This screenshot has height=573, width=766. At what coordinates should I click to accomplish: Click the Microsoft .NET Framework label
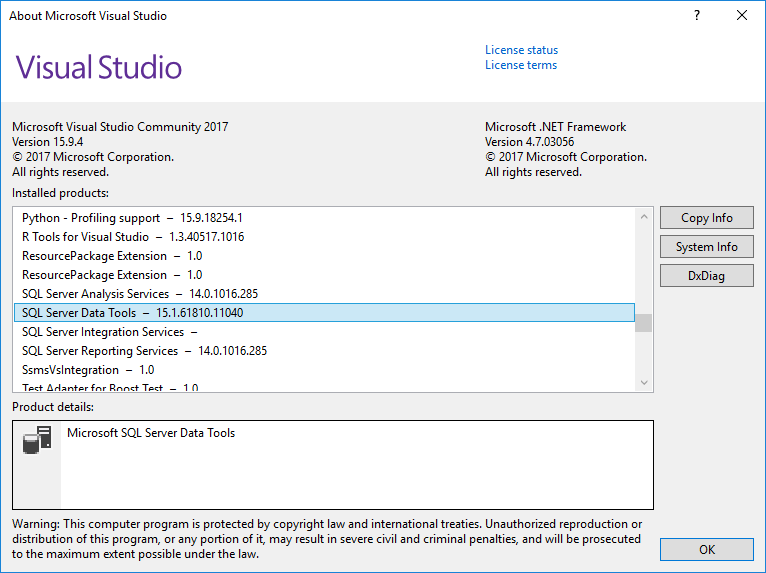(x=555, y=127)
